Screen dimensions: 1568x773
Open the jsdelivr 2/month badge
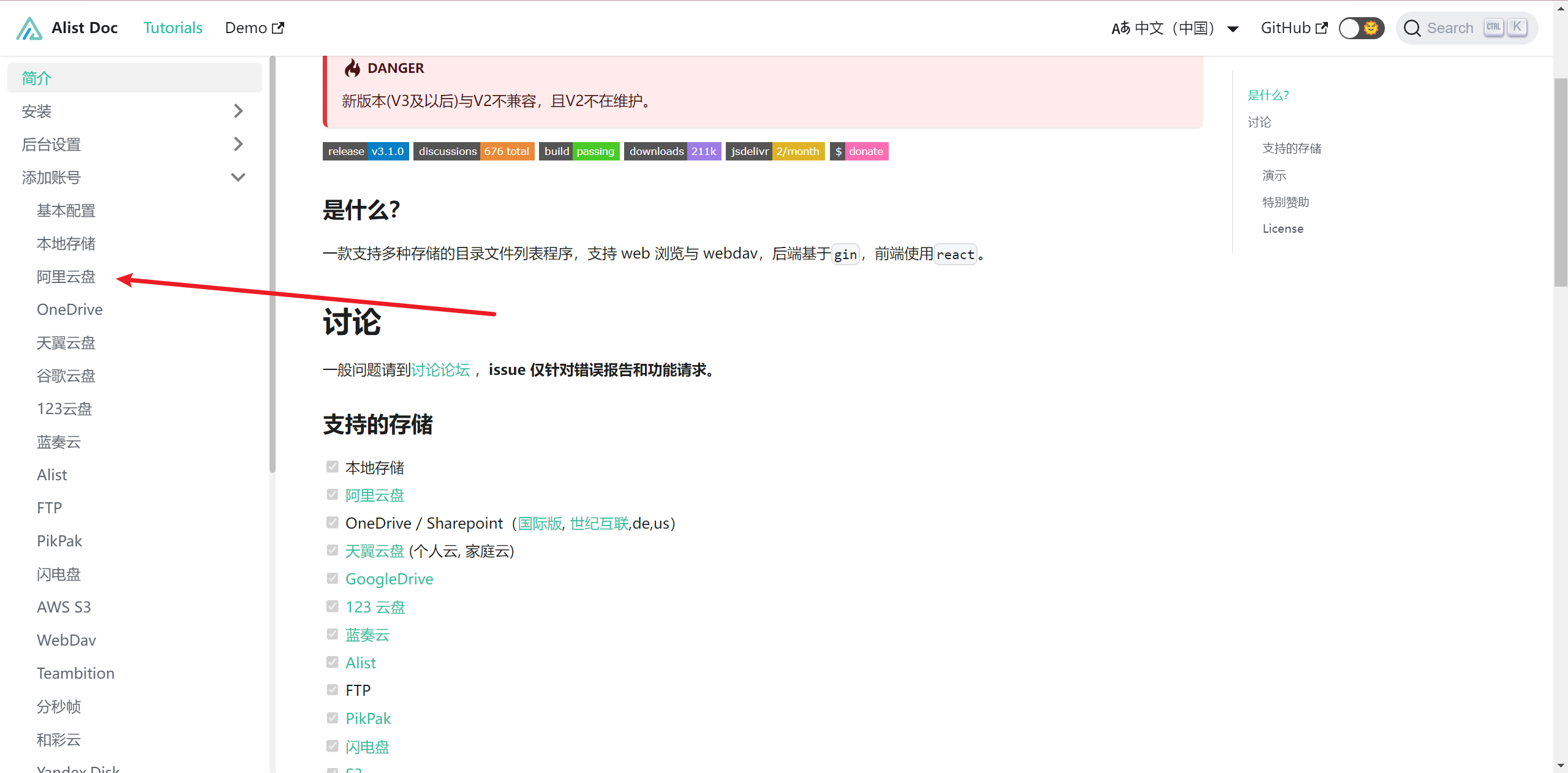tap(774, 151)
